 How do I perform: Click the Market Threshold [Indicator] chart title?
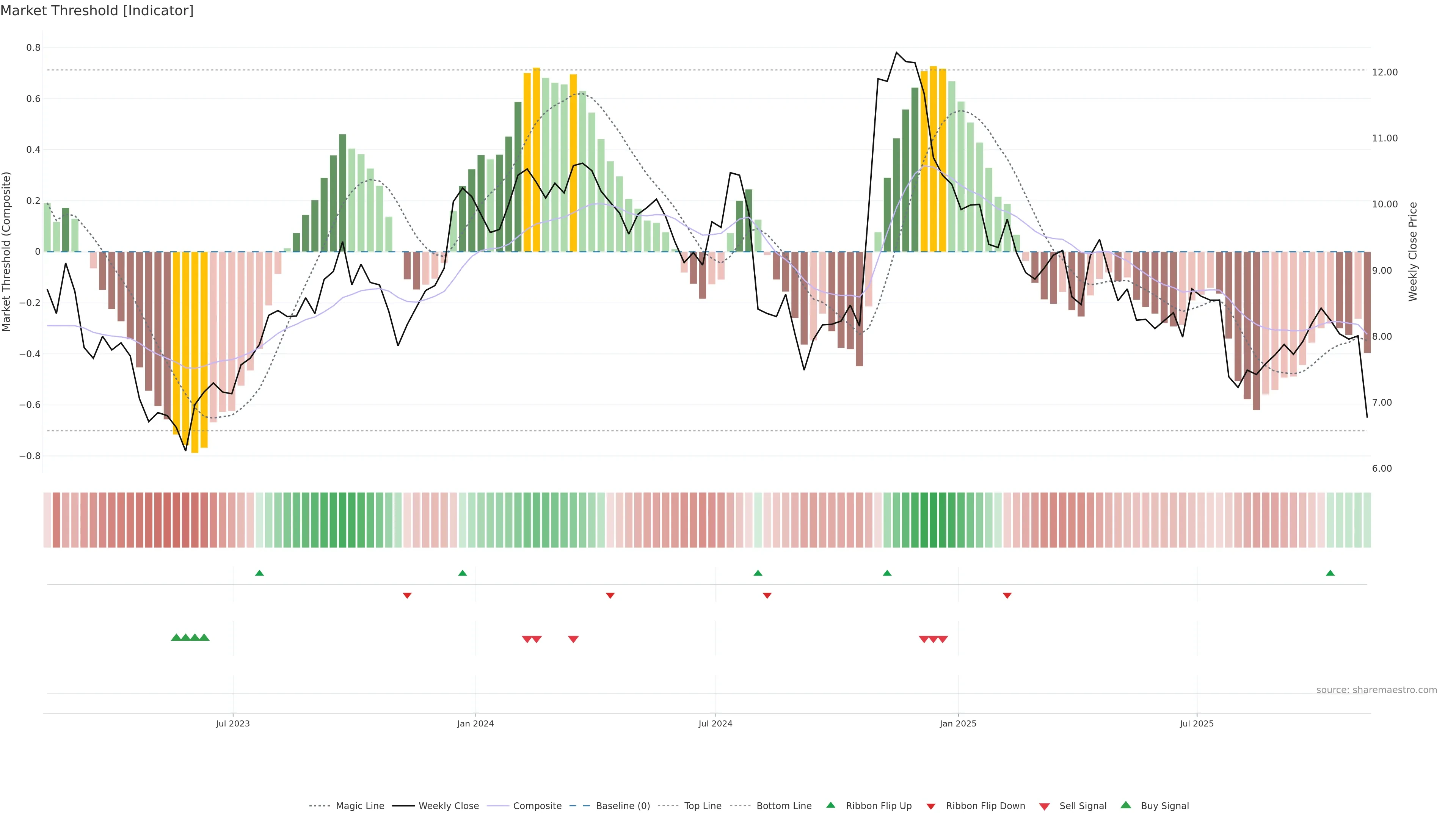tap(97, 11)
